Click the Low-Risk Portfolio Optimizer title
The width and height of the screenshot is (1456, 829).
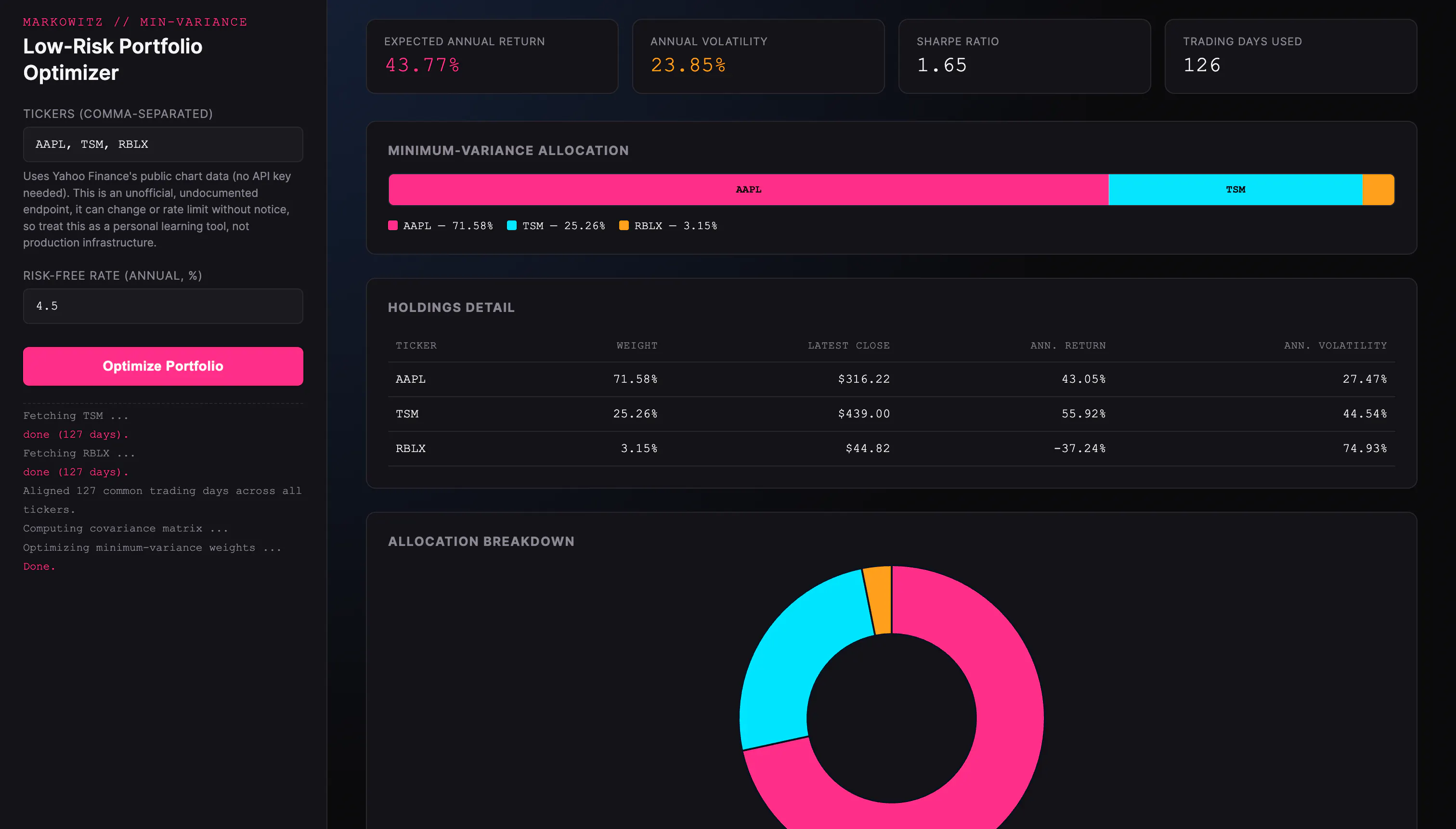(113, 60)
